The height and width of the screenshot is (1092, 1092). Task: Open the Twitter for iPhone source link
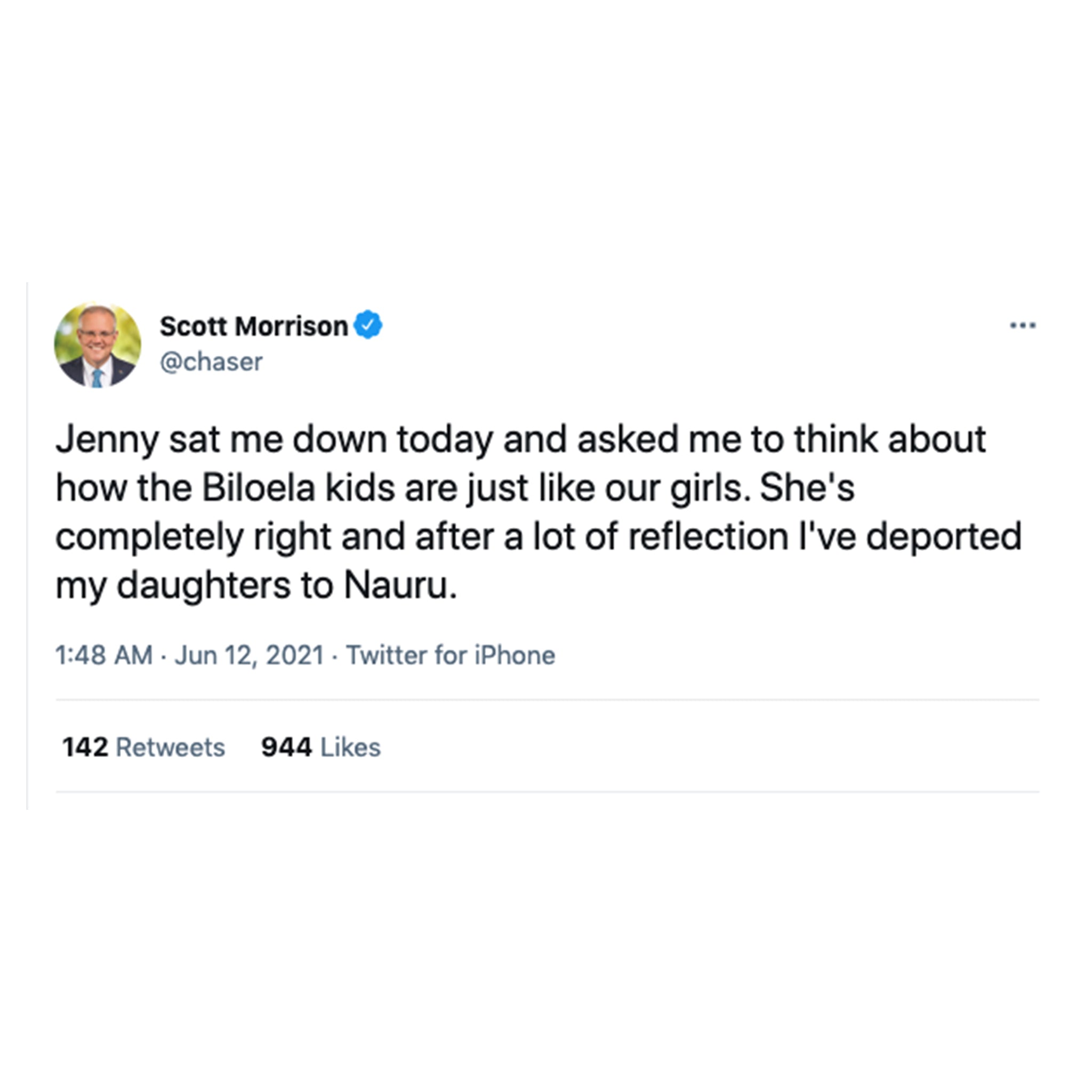(451, 655)
